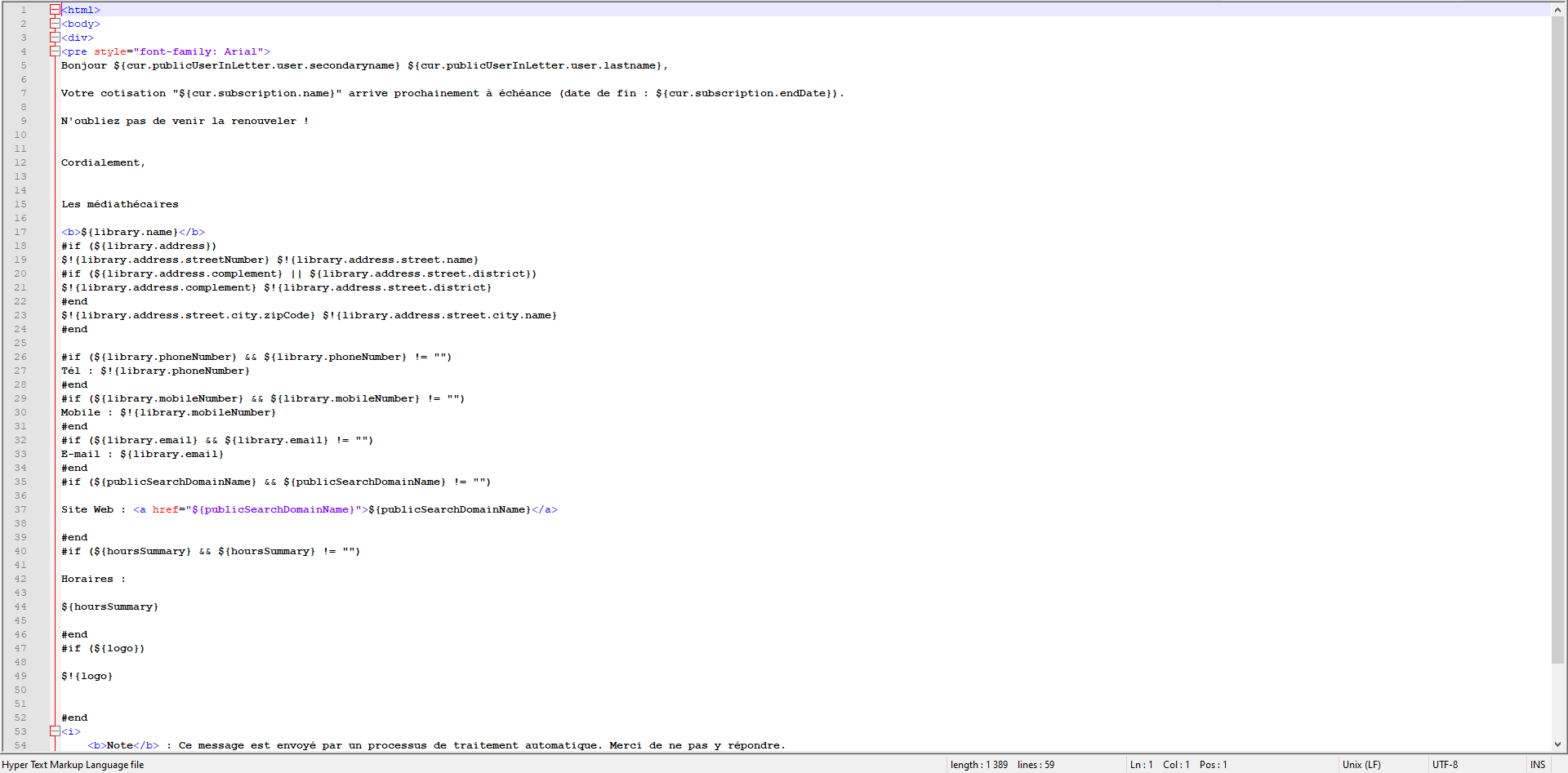Screen dimensions: 1568x773
Task: Place cursor on the word Bonjour on line 5
Action: [83, 65]
